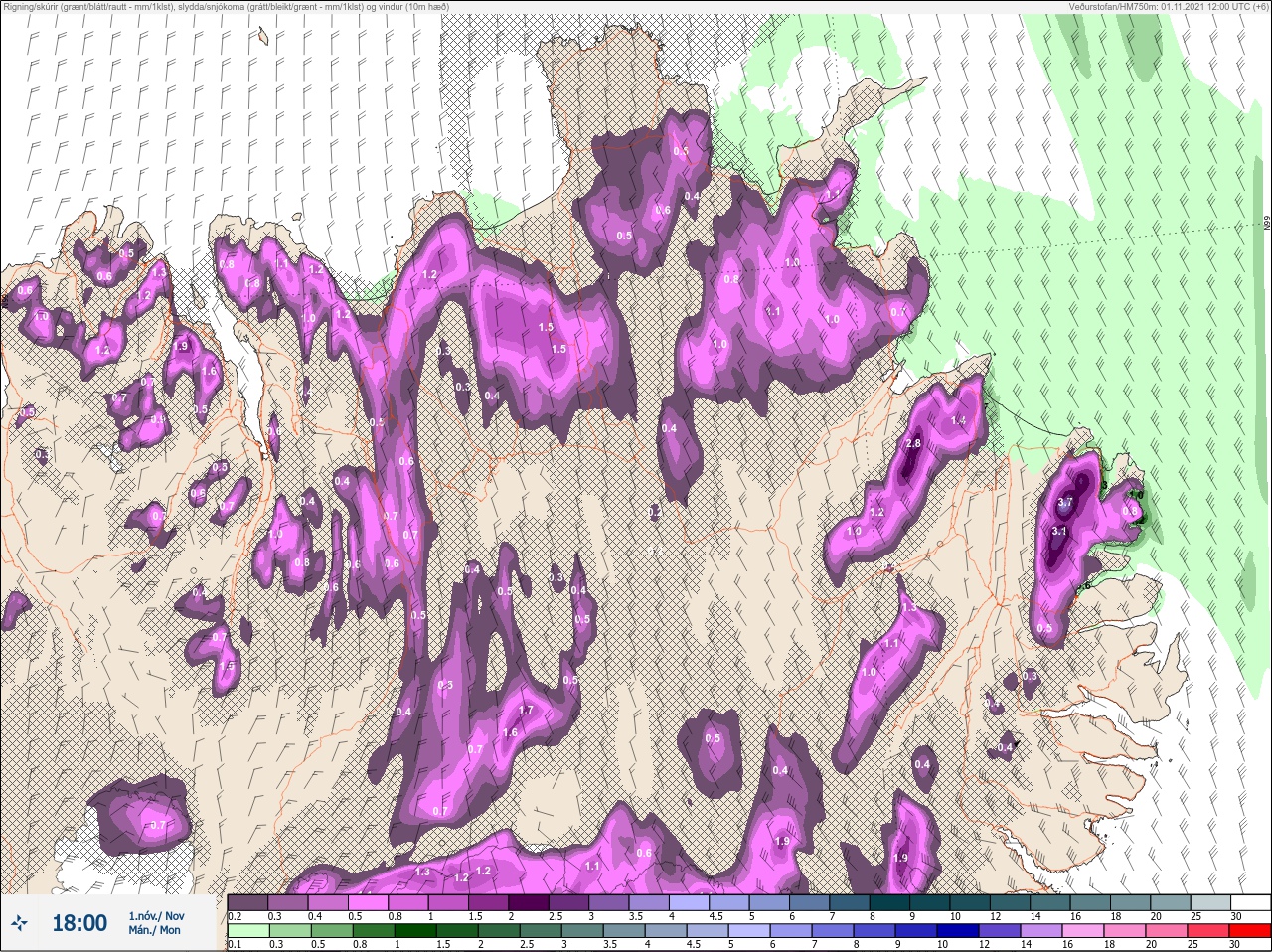The image size is (1272, 952).
Task: Select the darkest green 1–1.5 swatch in lower legend
Action: pyautogui.click(x=413, y=931)
